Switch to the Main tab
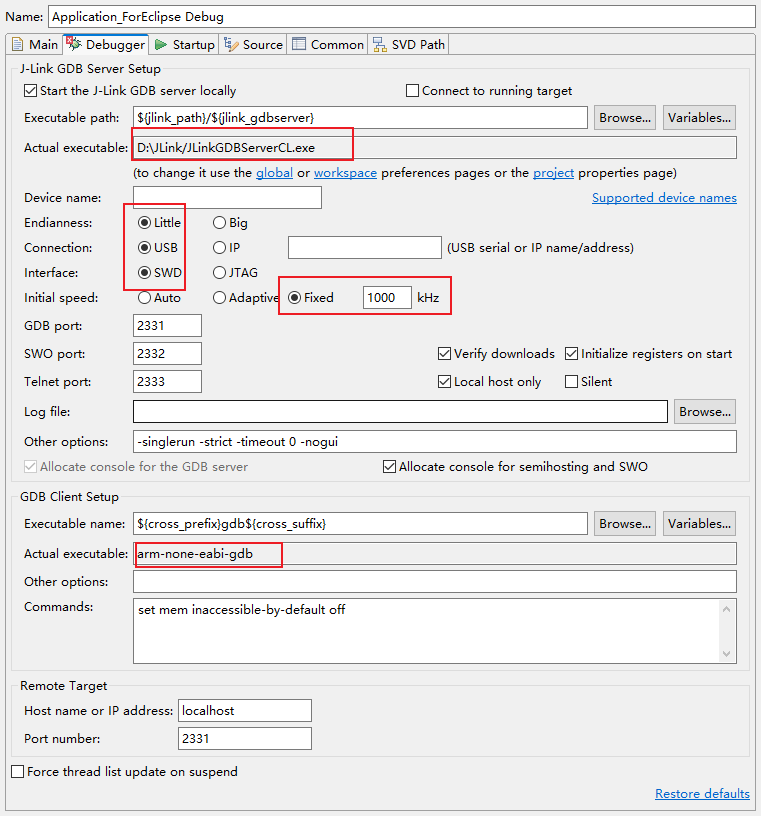761x816 pixels. [x=34, y=45]
